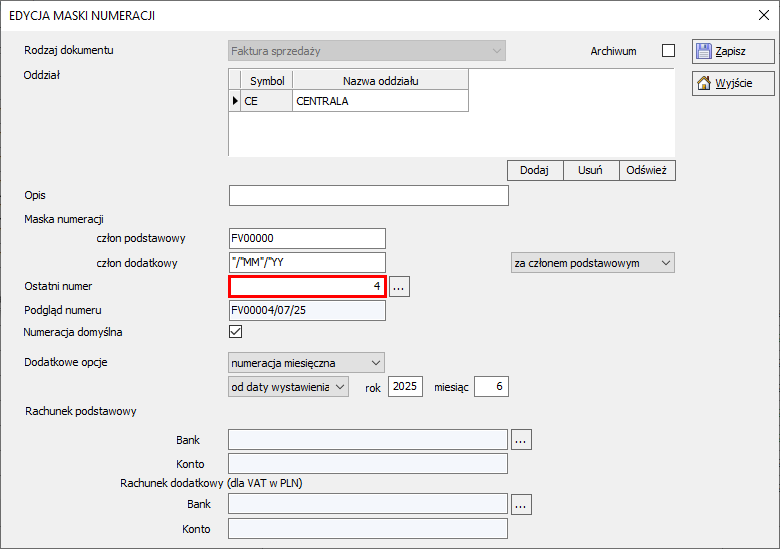Select the CENTRALA row in branch table
The width and height of the screenshot is (780, 549).
coord(380,101)
